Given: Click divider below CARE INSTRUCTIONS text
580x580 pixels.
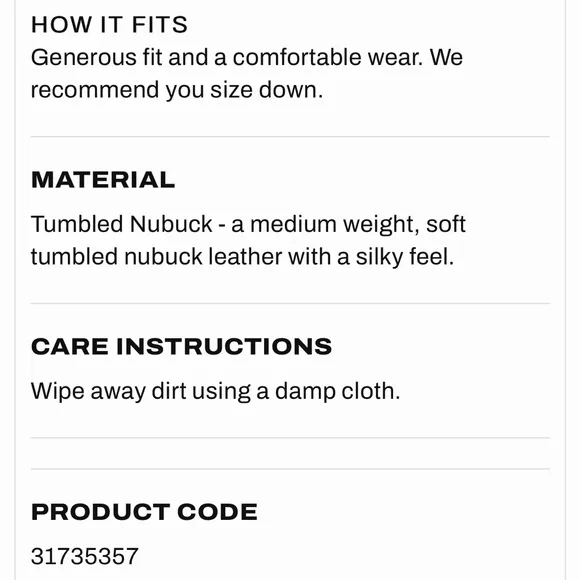Looking at the screenshot, I should coord(290,438).
